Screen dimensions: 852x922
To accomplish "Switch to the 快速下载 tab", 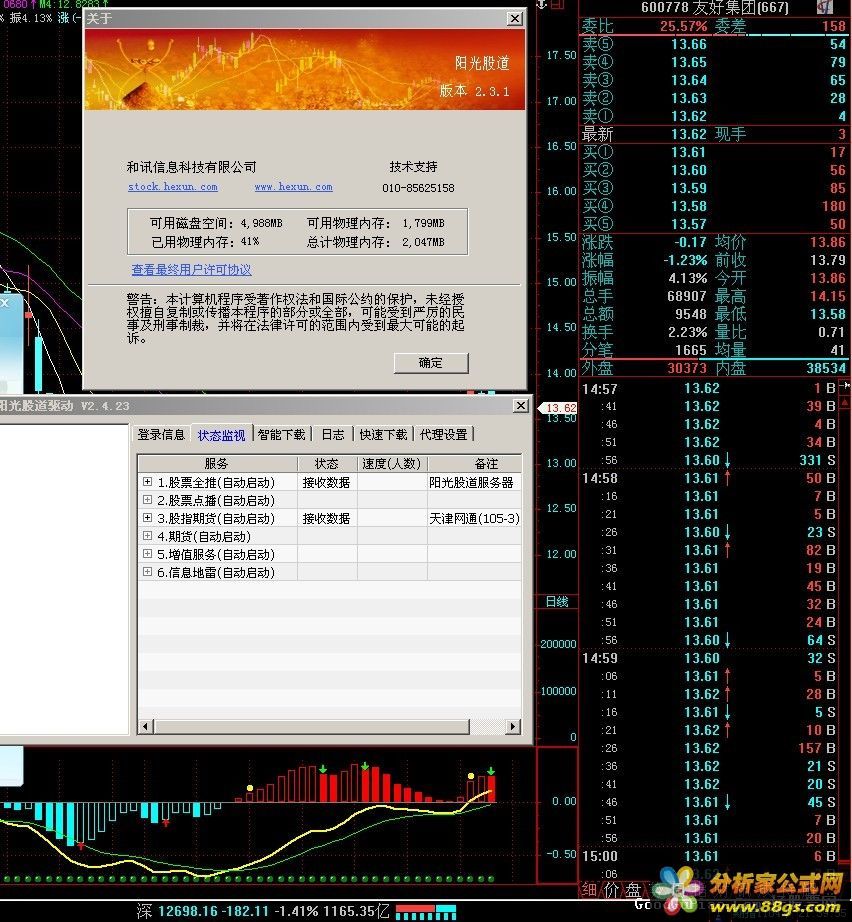I will (x=383, y=435).
